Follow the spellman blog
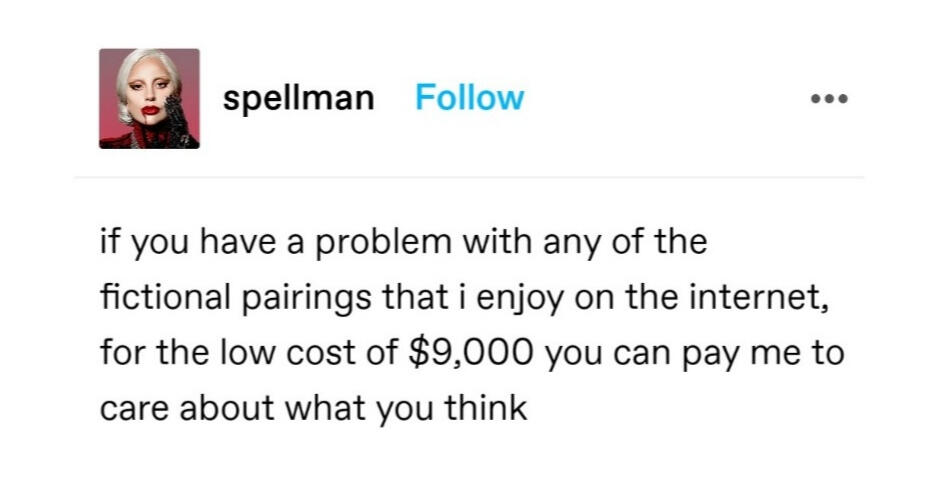Viewport: 935px width, 497px height. tap(469, 98)
